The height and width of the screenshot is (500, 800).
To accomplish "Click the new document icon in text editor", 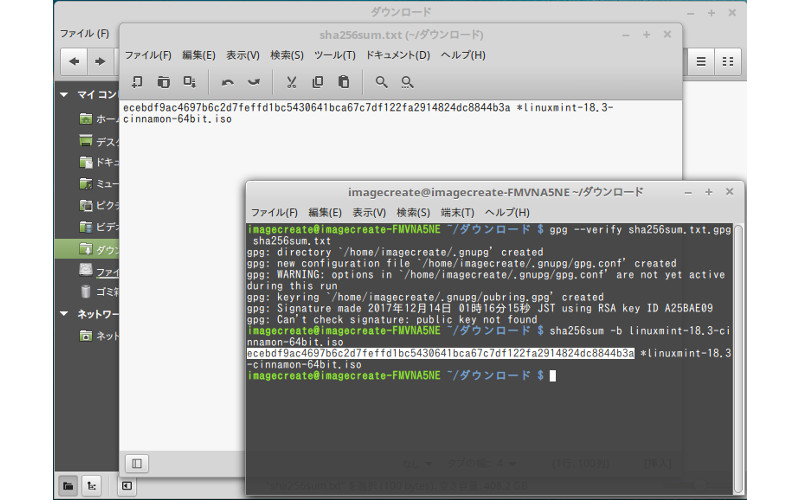I will click(137, 82).
